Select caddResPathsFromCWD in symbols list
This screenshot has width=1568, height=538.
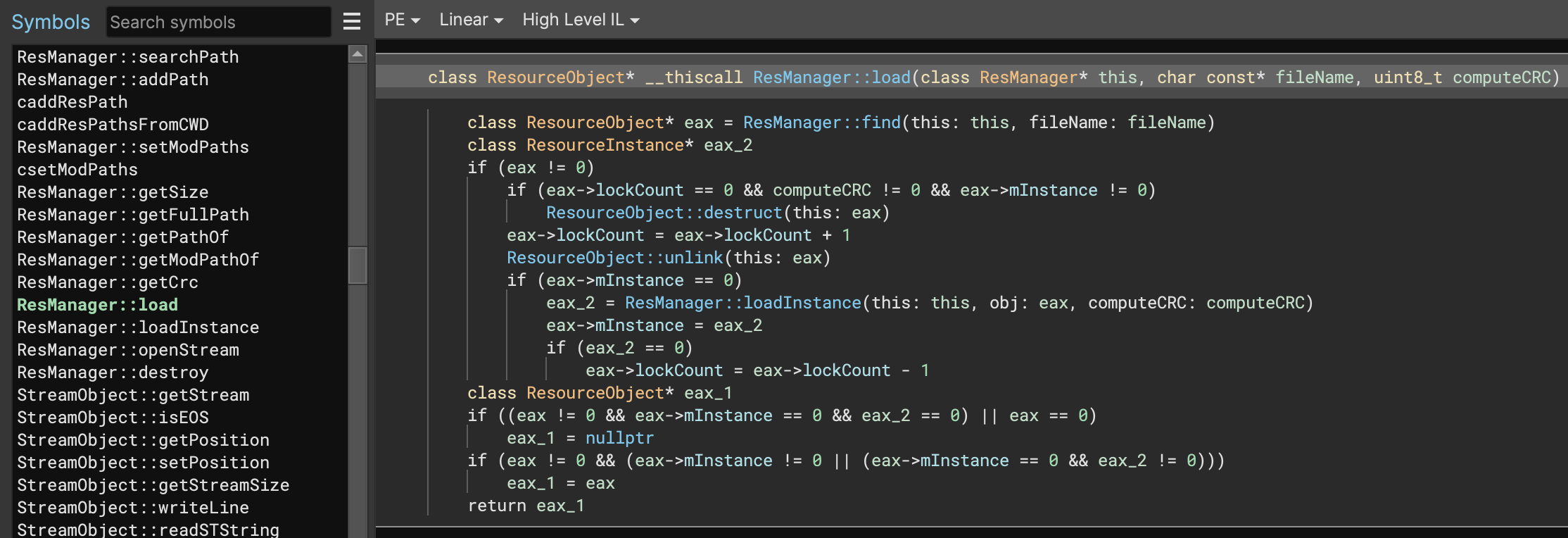(113, 125)
